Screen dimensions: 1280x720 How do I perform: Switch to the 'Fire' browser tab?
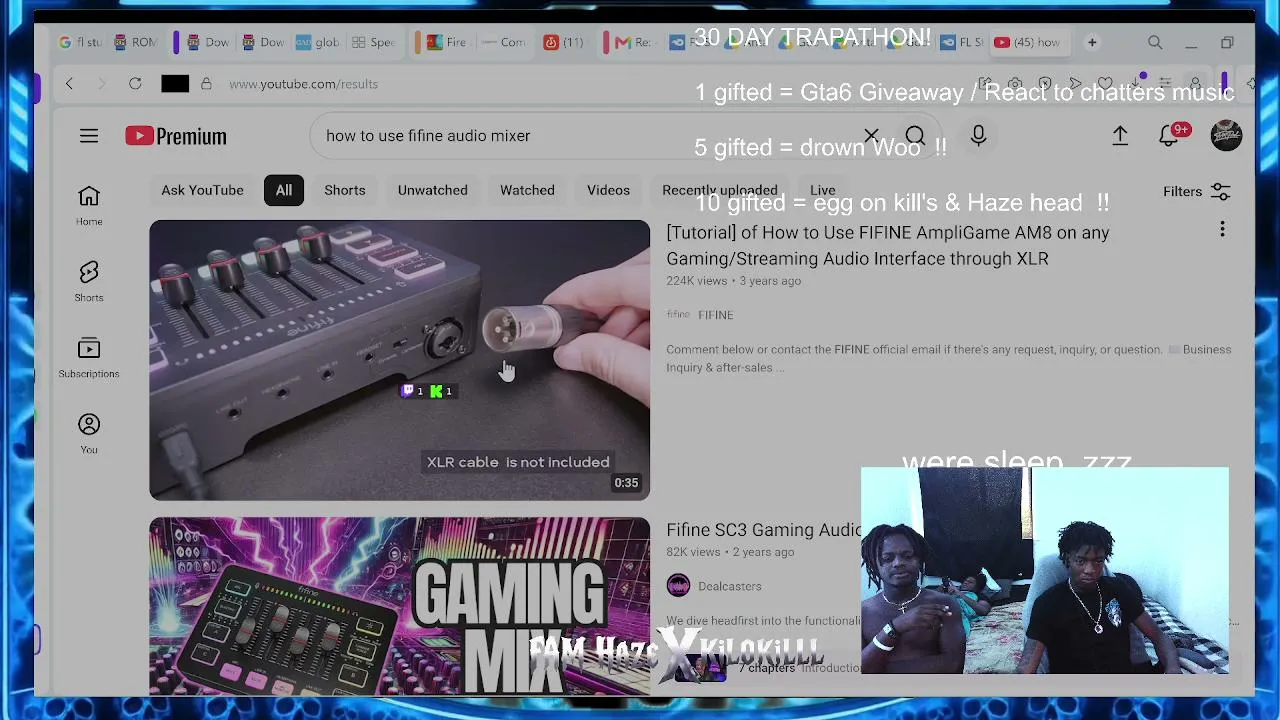coord(446,42)
